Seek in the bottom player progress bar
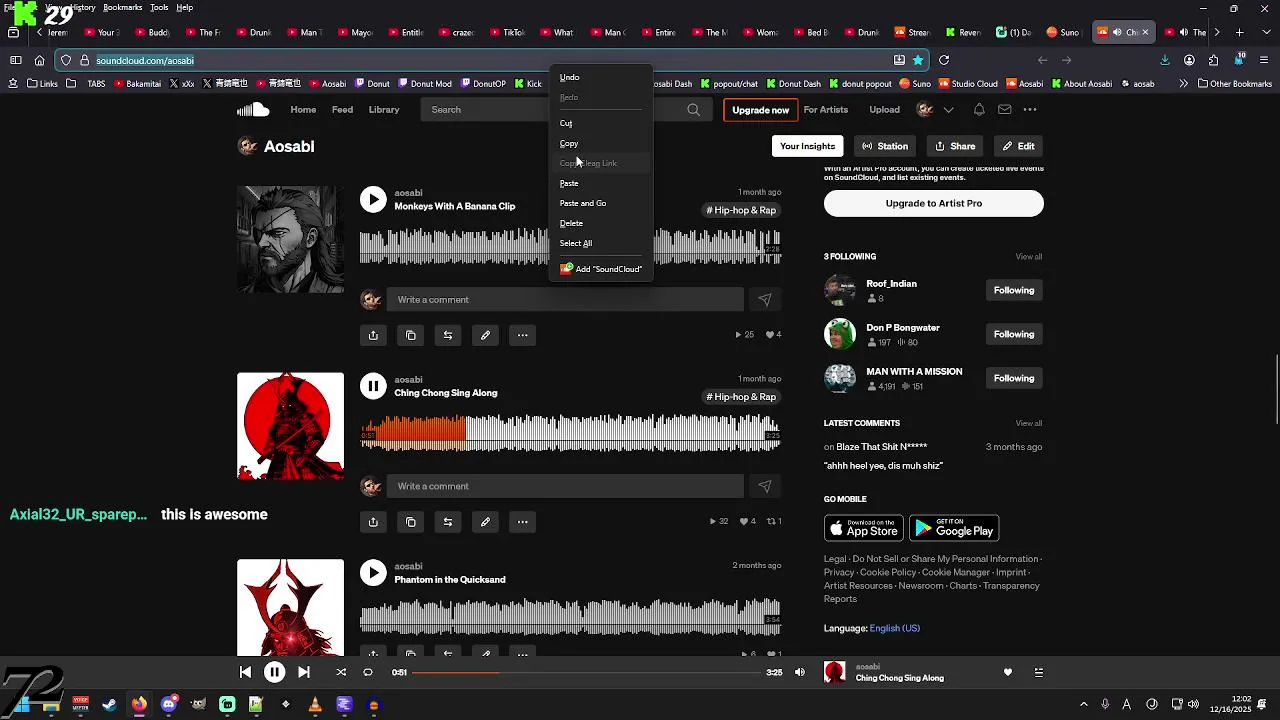1280x720 pixels. point(587,672)
